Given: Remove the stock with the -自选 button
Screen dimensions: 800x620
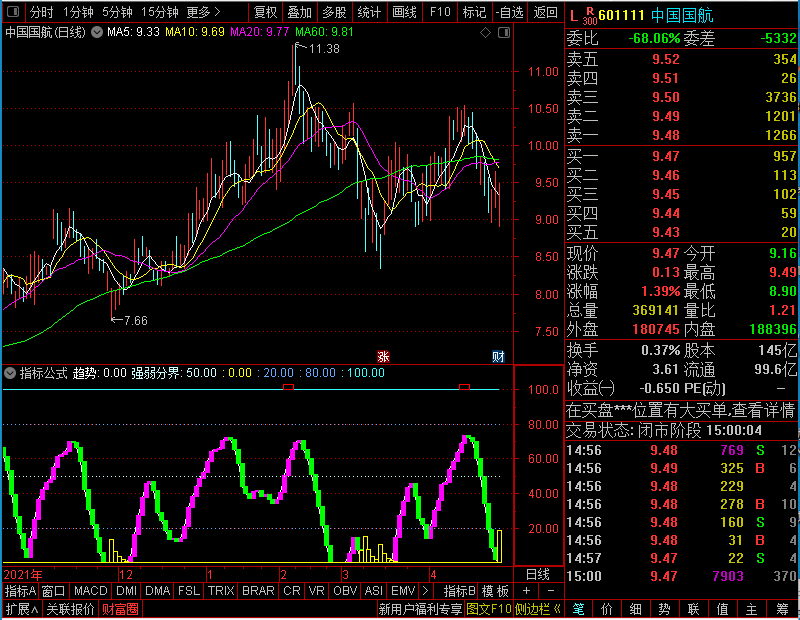Looking at the screenshot, I should [x=510, y=12].
